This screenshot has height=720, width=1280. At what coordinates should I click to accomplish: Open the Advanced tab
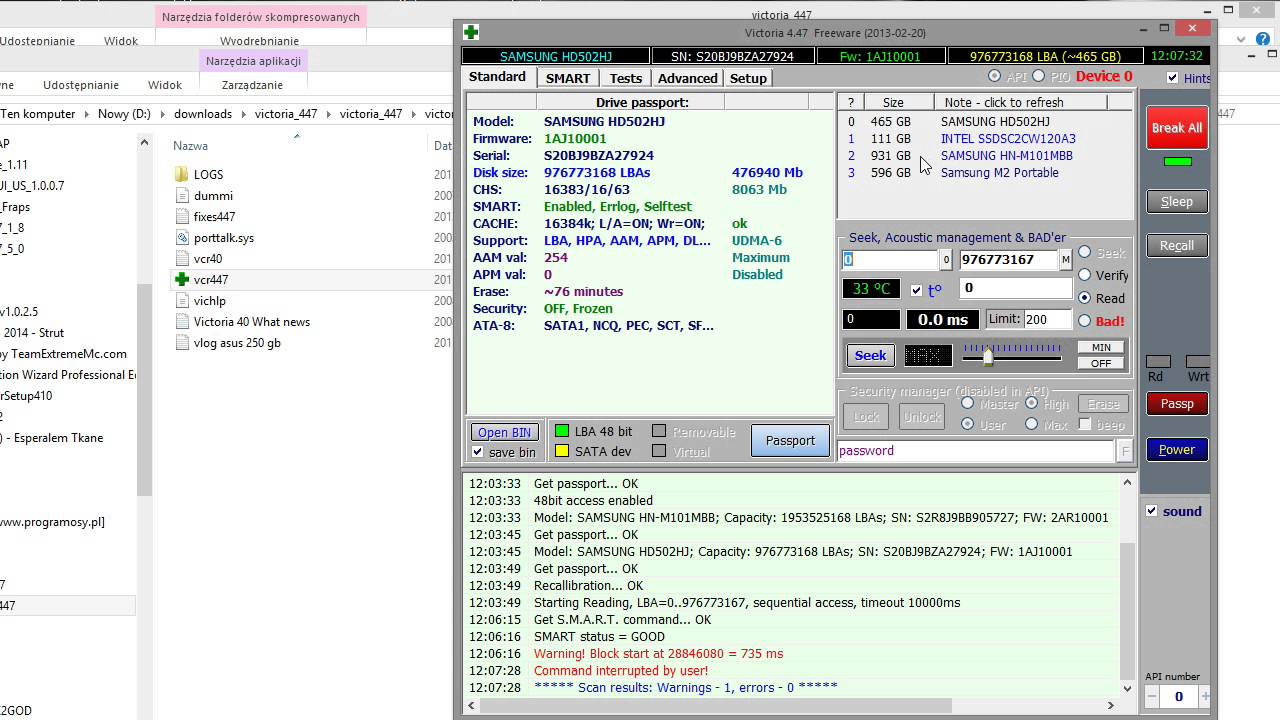click(688, 78)
